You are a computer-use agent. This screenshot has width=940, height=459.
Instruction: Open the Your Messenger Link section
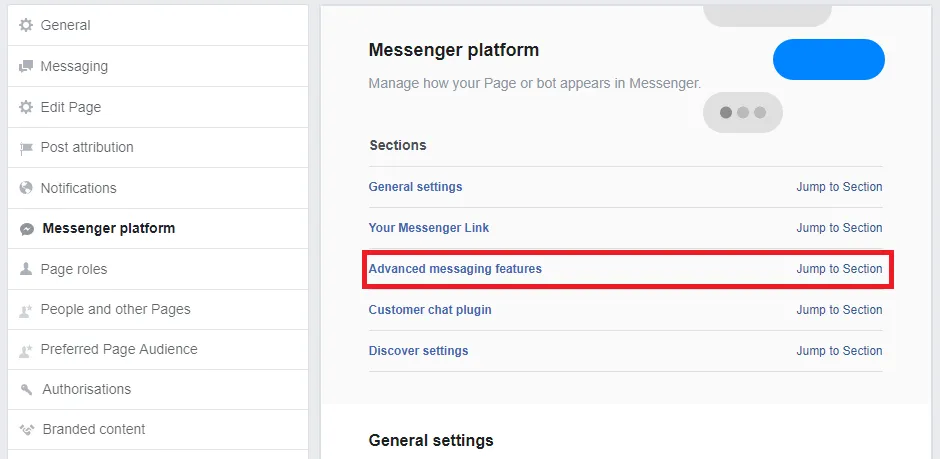pyautogui.click(x=429, y=228)
